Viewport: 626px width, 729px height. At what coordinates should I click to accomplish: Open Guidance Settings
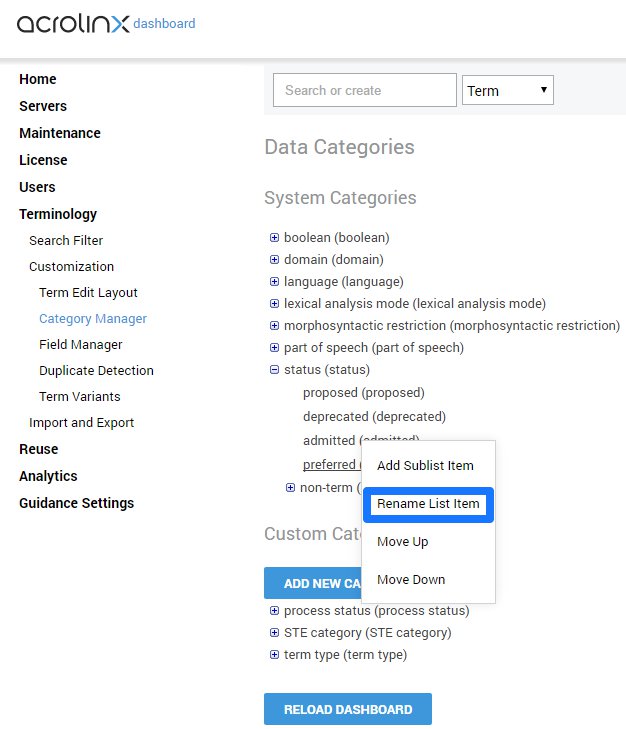[76, 503]
